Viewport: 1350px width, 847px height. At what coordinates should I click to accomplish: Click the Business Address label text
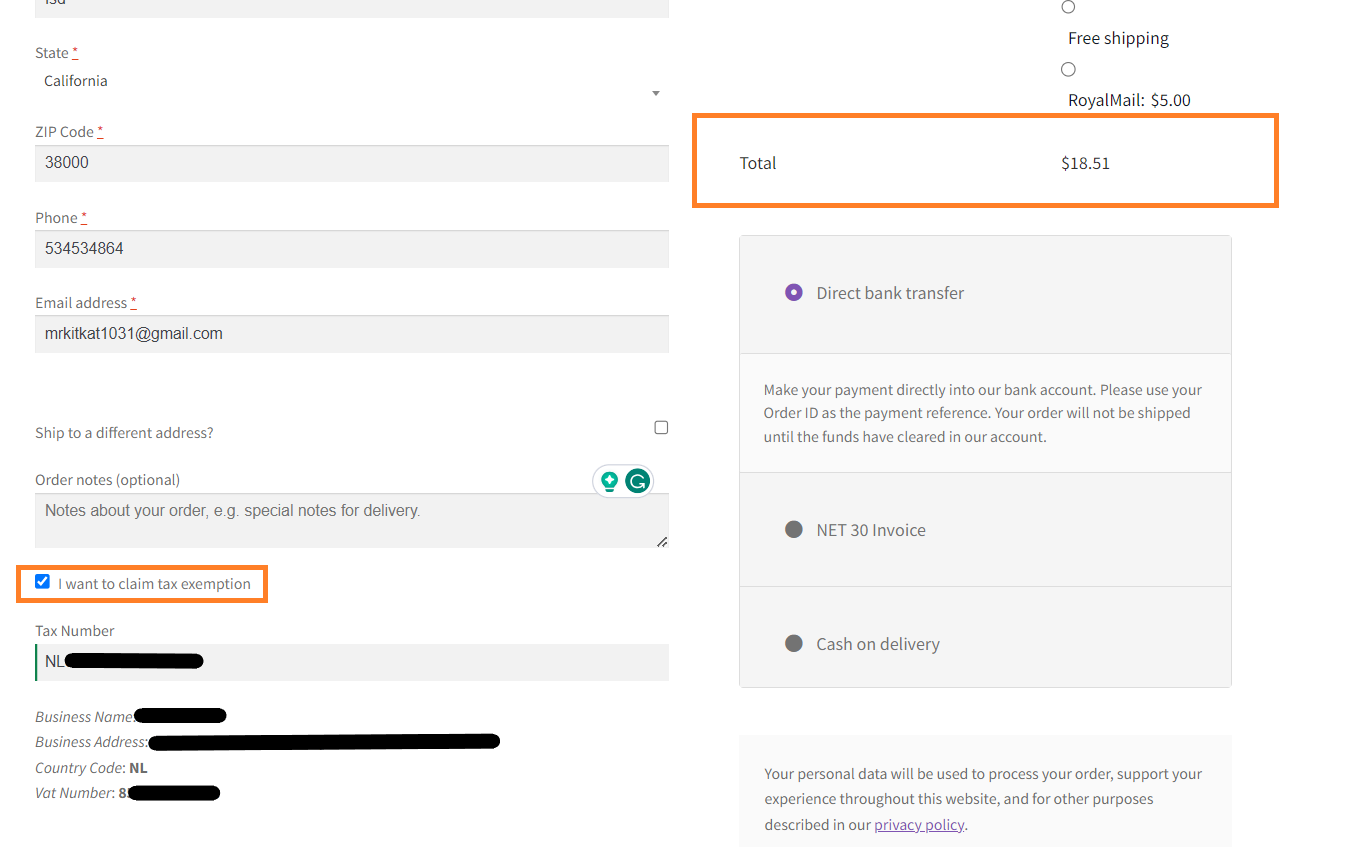point(91,742)
